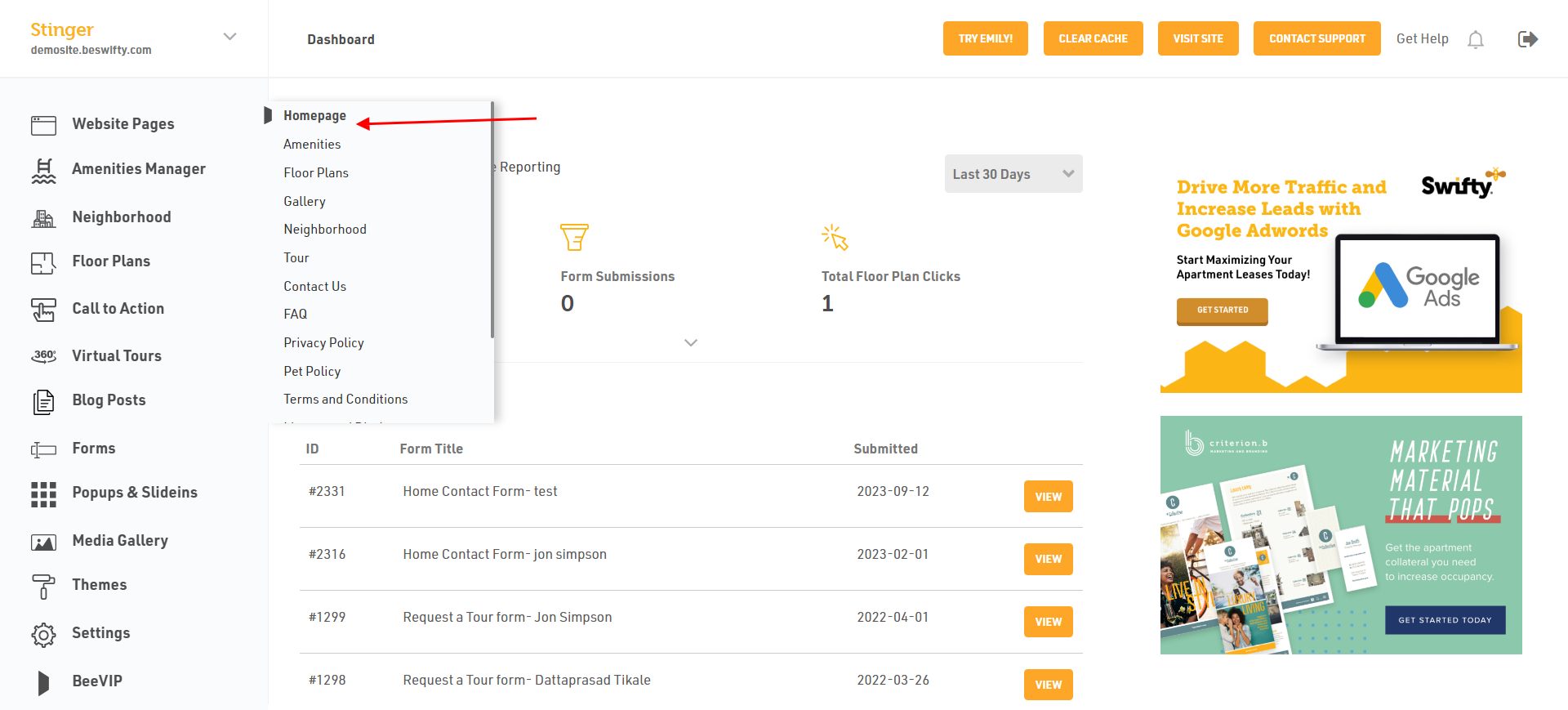The height and width of the screenshot is (710, 1568).
Task: Select the Themes paint roller icon
Action: click(43, 586)
